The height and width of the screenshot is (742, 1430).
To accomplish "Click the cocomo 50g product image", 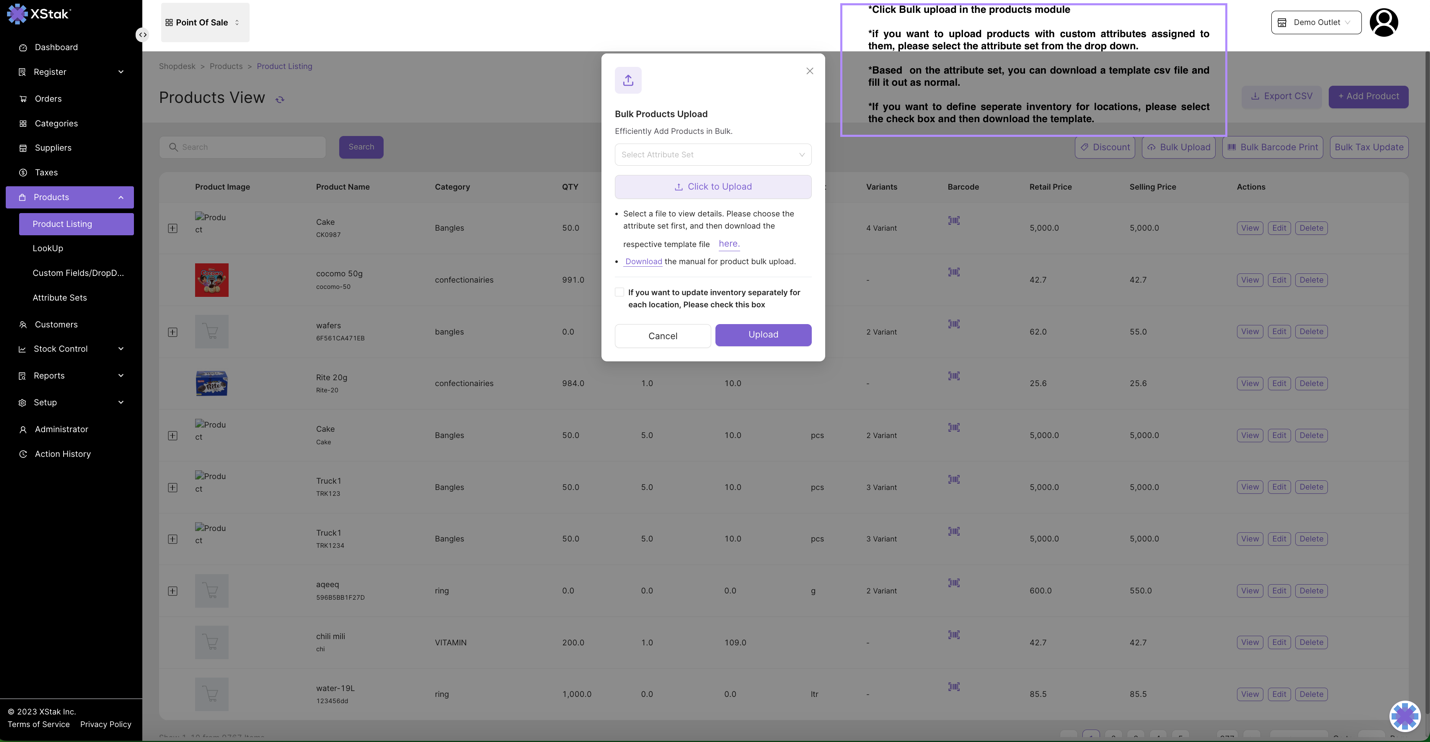I will pyautogui.click(x=211, y=280).
